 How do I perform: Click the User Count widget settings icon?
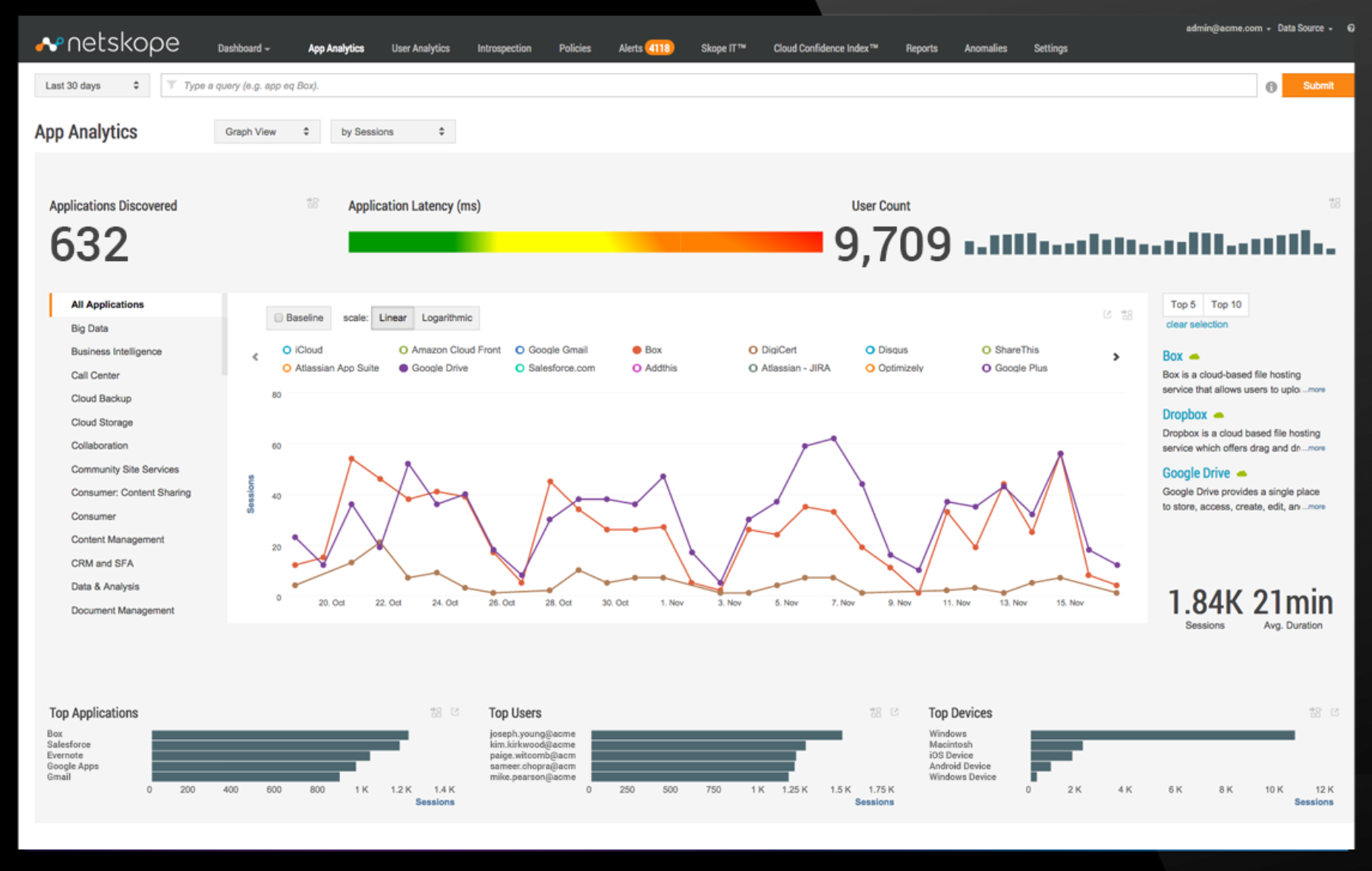tap(1335, 203)
